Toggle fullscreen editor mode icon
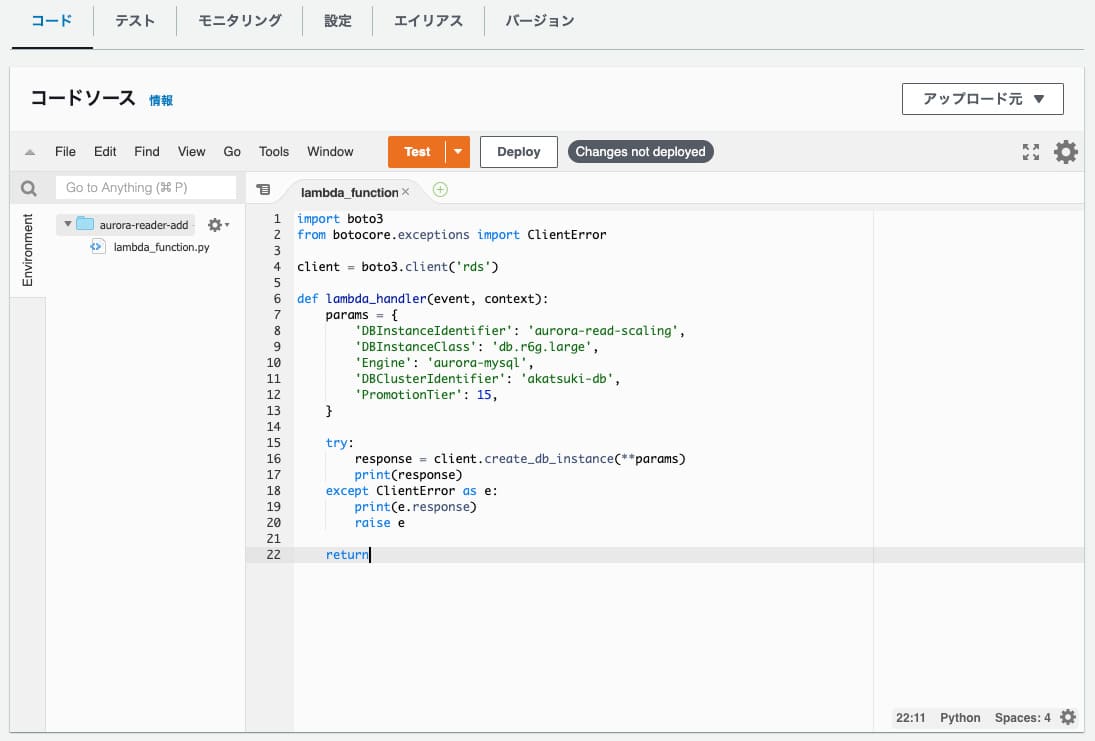The width and height of the screenshot is (1095, 741). click(x=1031, y=152)
